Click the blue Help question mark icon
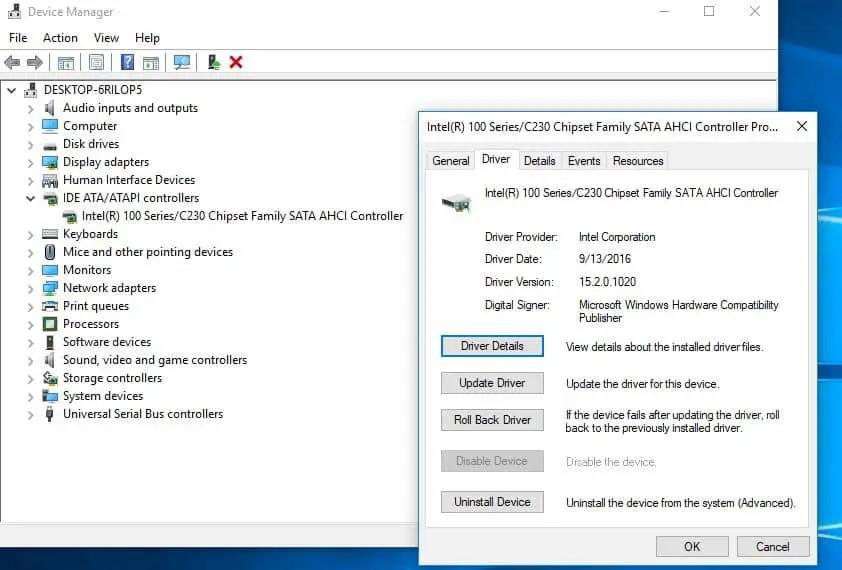Image resolution: width=842 pixels, height=570 pixels. coord(127,62)
